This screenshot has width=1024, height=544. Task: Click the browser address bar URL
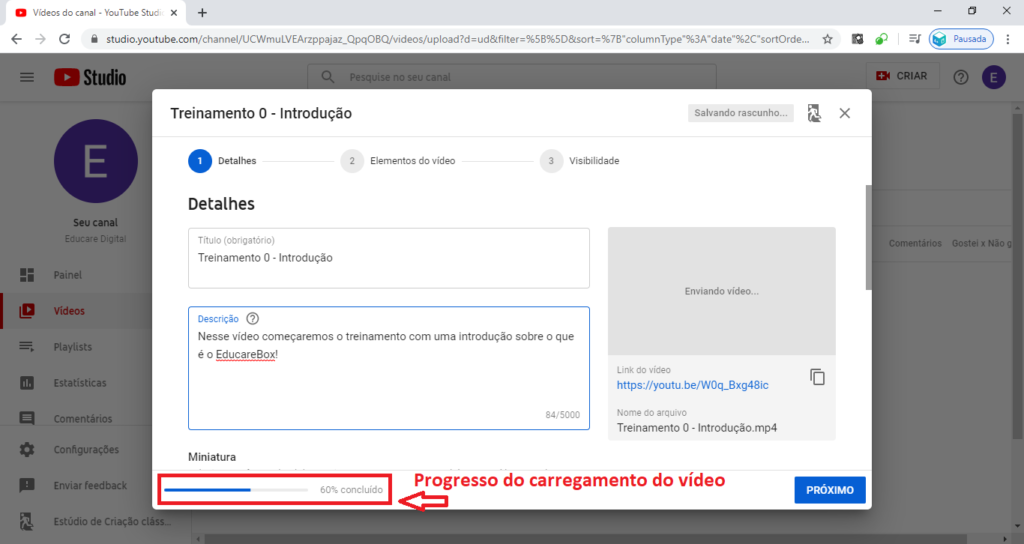457,39
